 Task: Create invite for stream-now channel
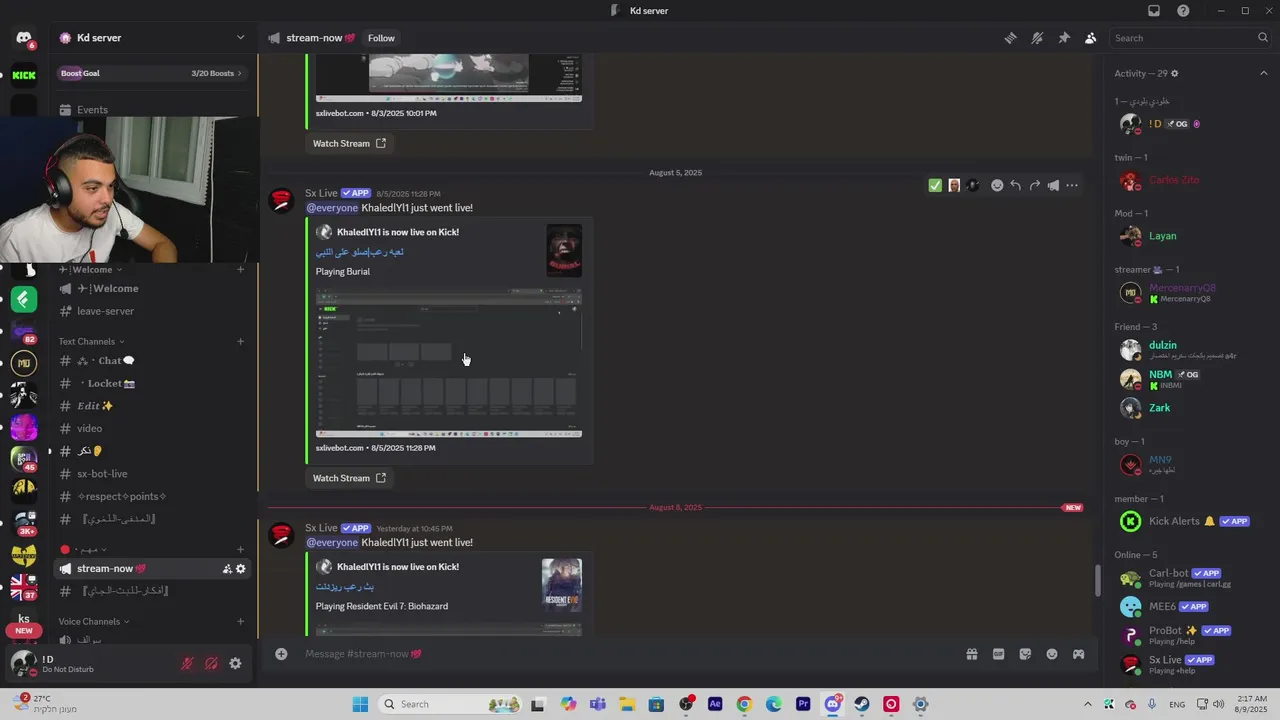point(227,569)
